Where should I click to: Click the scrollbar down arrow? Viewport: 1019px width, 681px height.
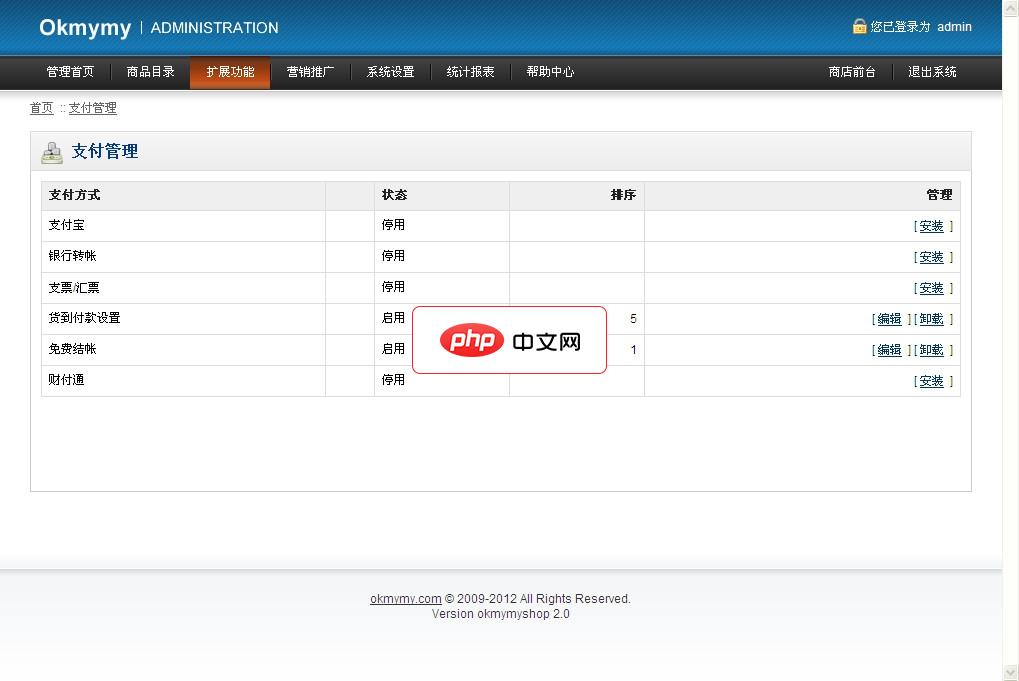point(1010,672)
